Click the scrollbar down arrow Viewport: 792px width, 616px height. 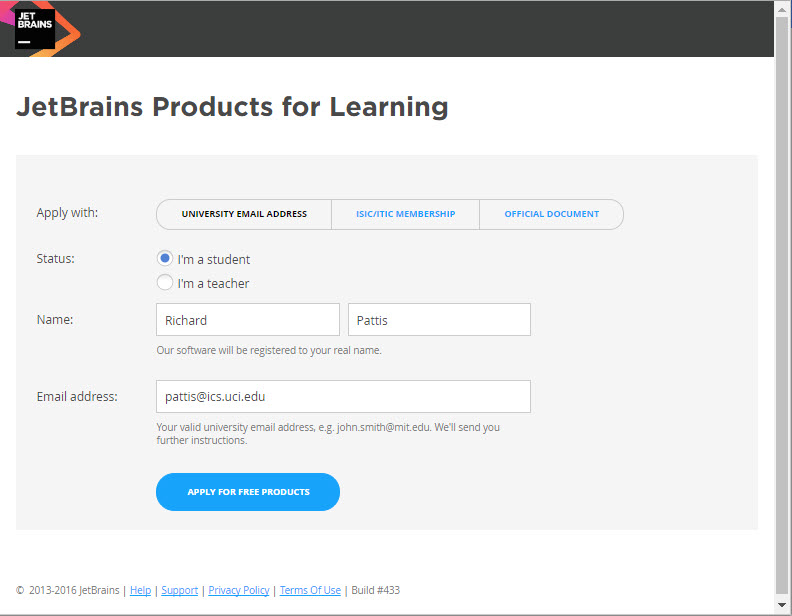(783, 605)
